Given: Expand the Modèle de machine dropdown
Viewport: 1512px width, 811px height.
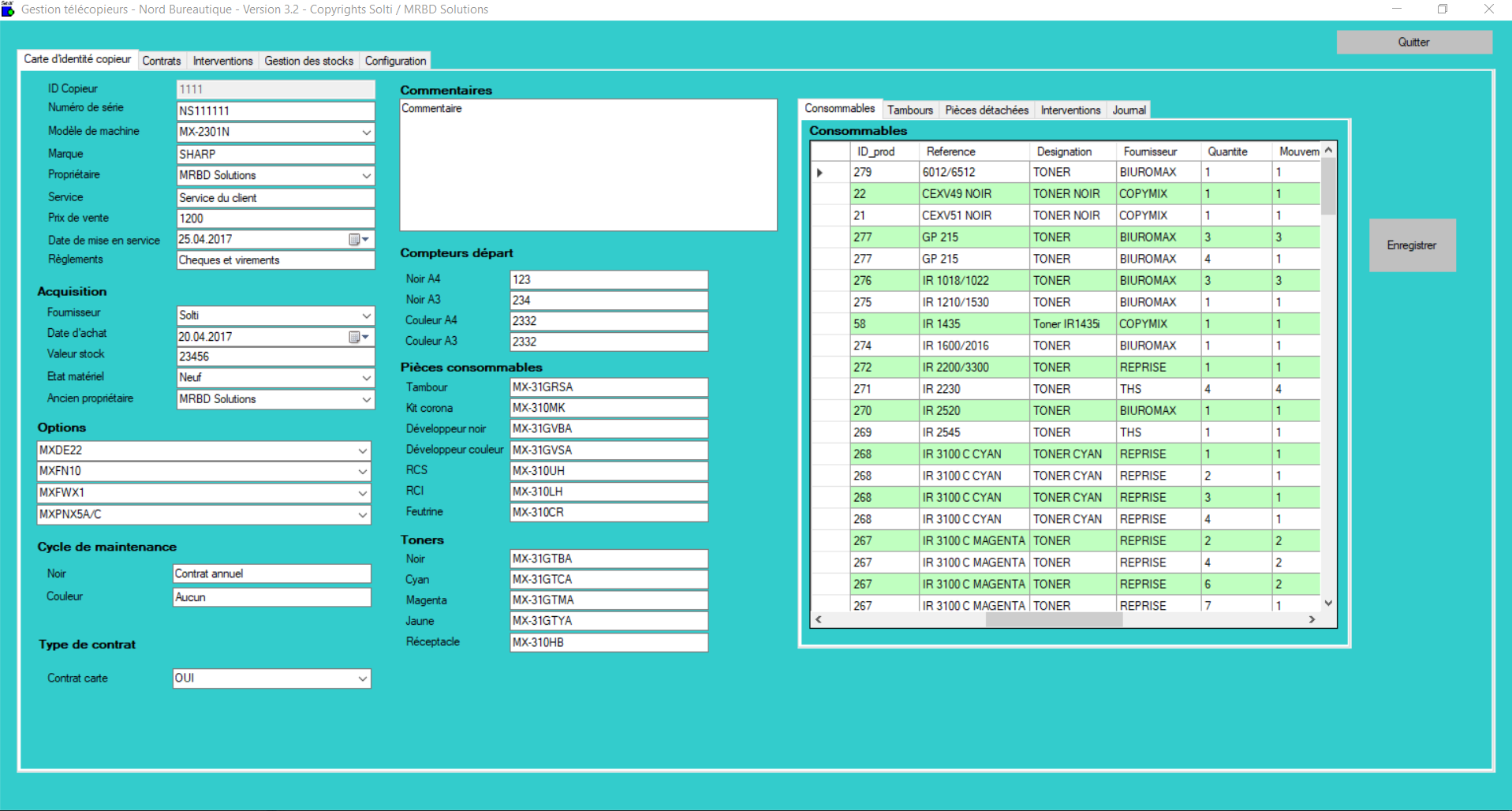Looking at the screenshot, I should [366, 133].
